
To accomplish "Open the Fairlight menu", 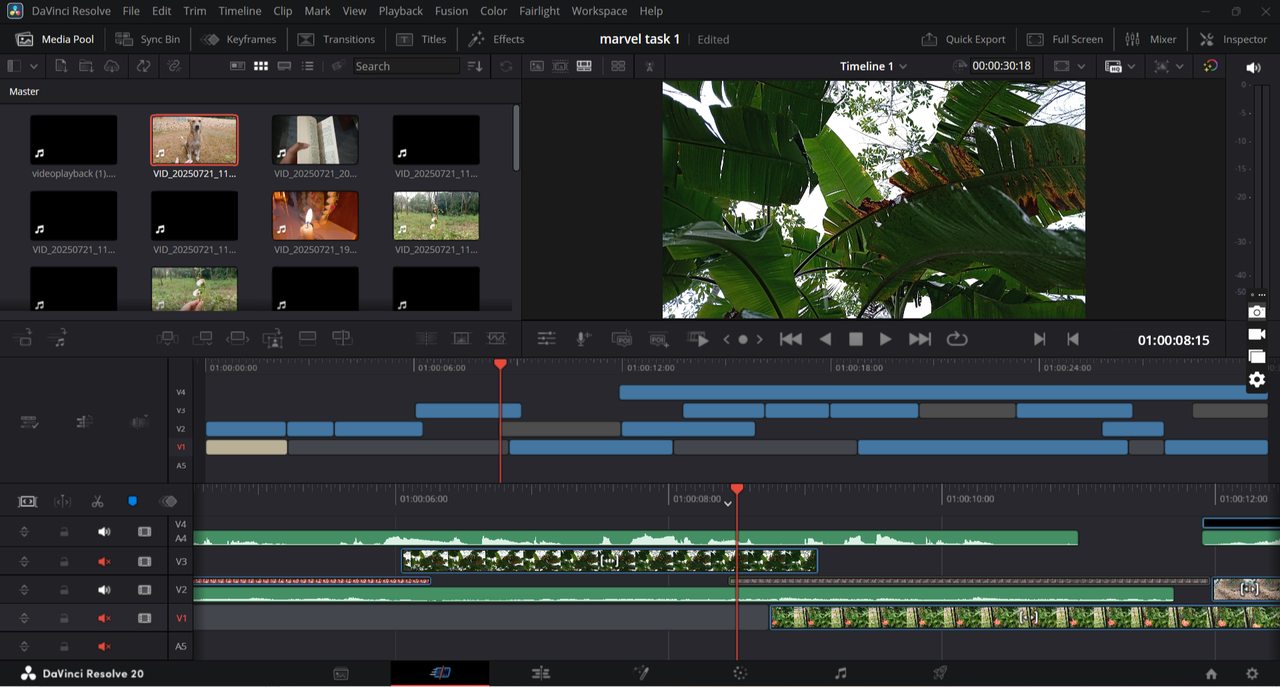I will click(x=539, y=11).
